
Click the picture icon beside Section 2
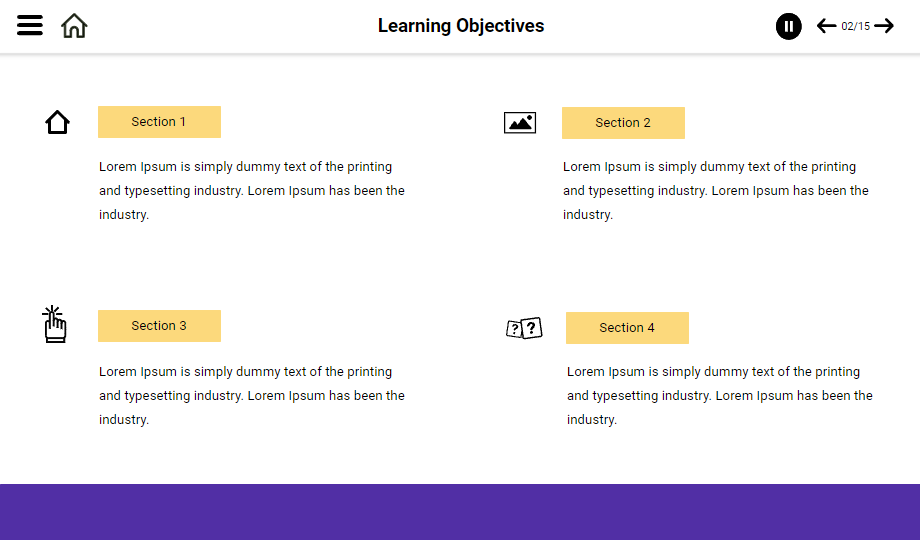pos(520,123)
